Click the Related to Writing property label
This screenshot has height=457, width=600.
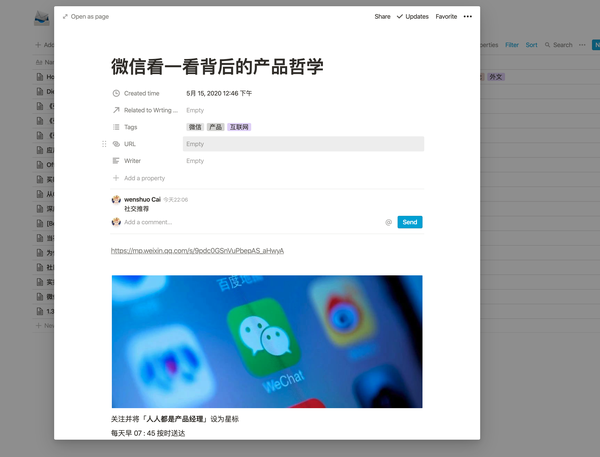click(151, 110)
